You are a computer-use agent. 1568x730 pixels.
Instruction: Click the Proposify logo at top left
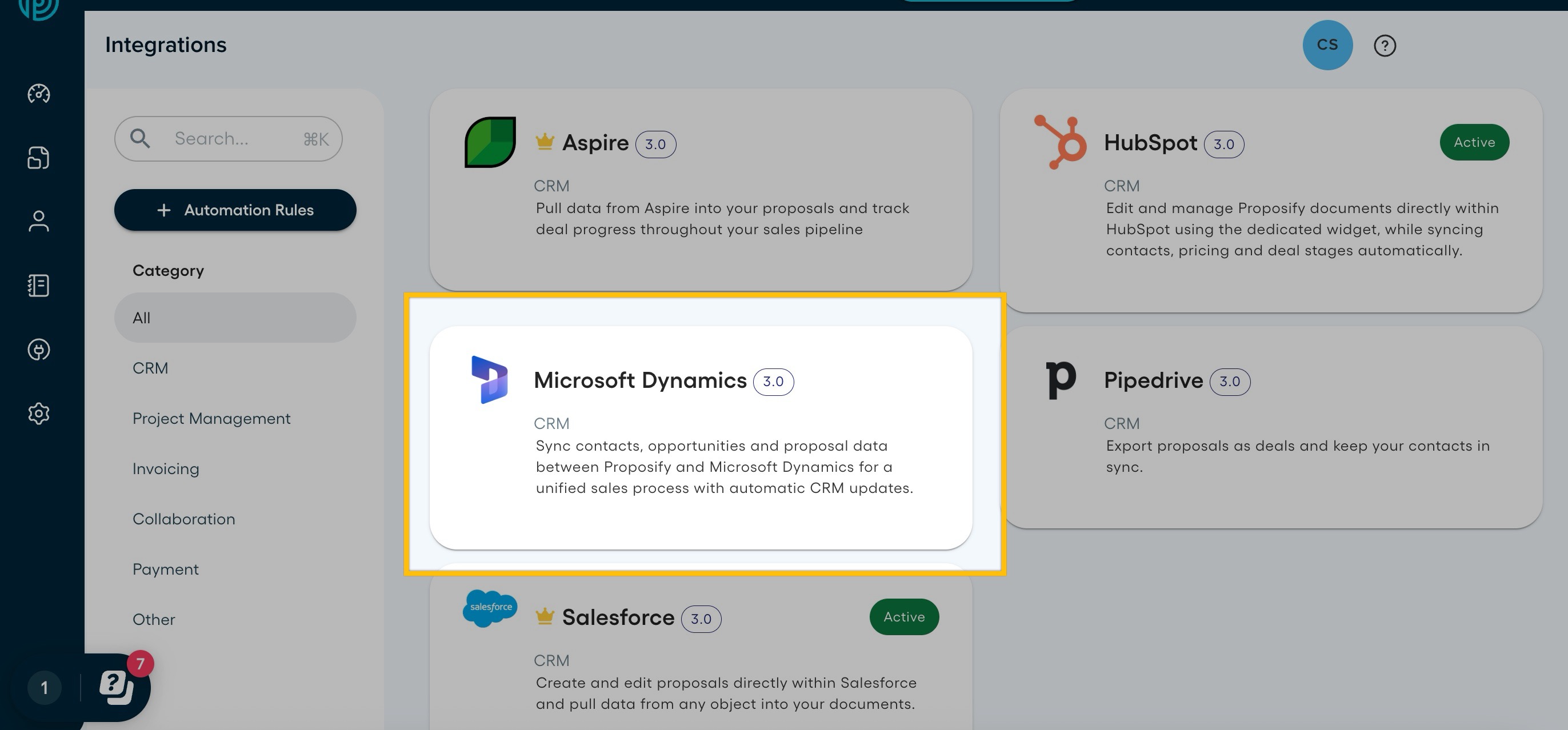pyautogui.click(x=39, y=7)
